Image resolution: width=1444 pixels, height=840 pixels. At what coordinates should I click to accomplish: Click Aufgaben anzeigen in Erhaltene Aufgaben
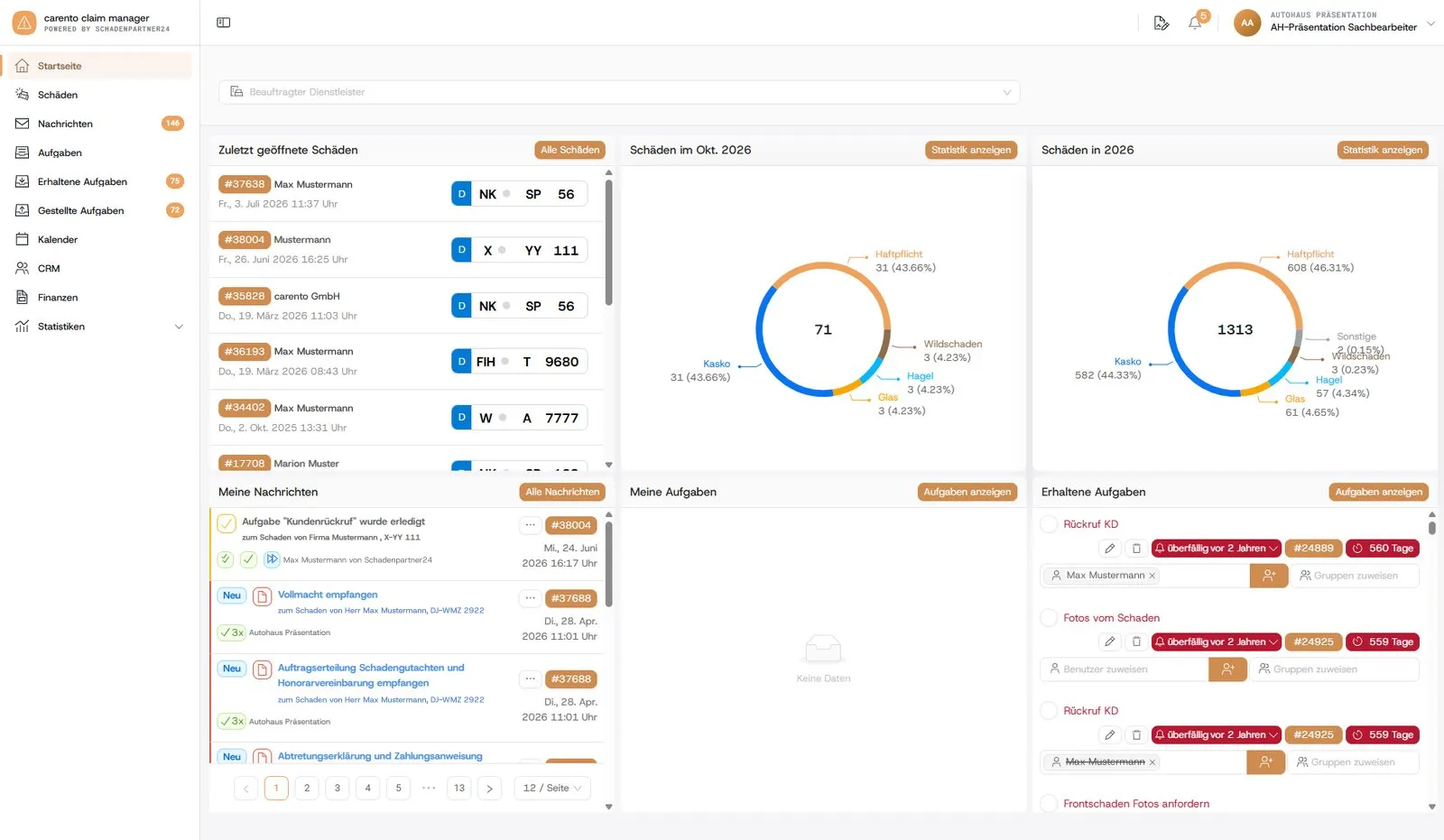point(1378,492)
